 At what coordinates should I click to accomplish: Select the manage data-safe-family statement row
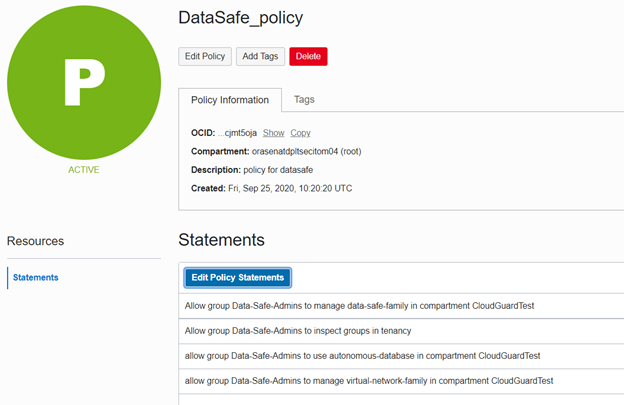click(x=401, y=306)
